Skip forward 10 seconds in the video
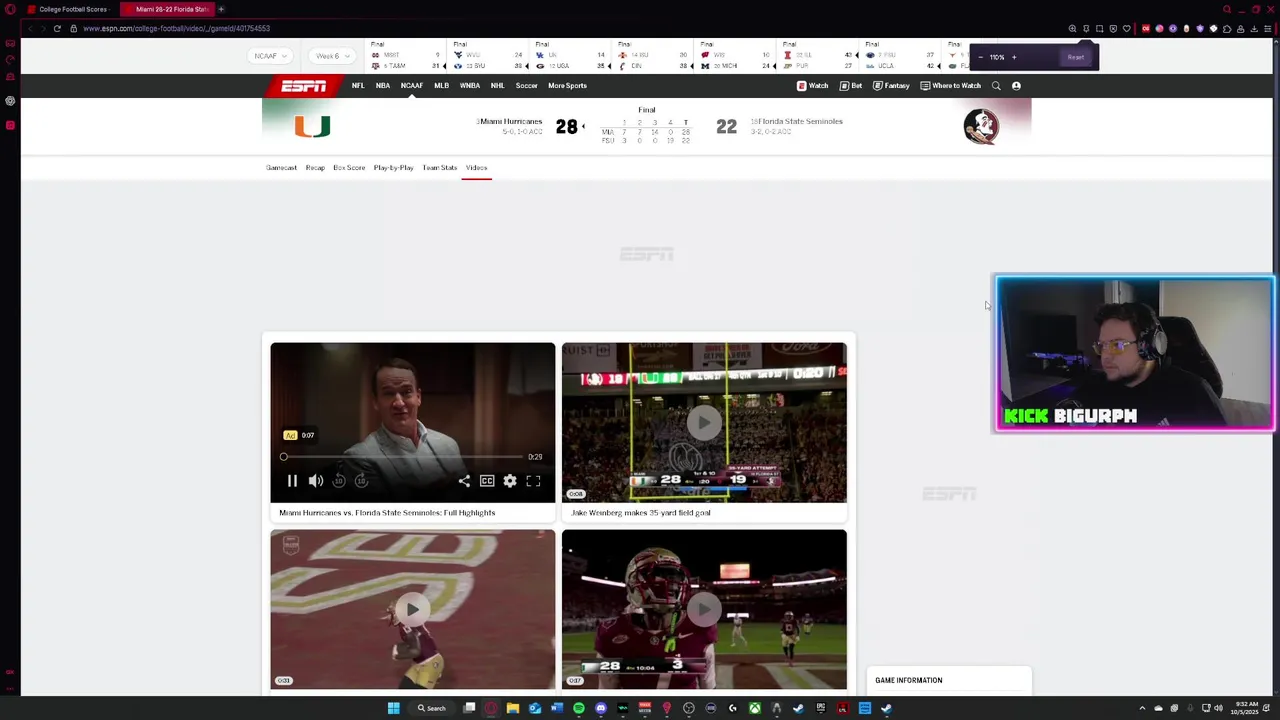 coord(361,481)
